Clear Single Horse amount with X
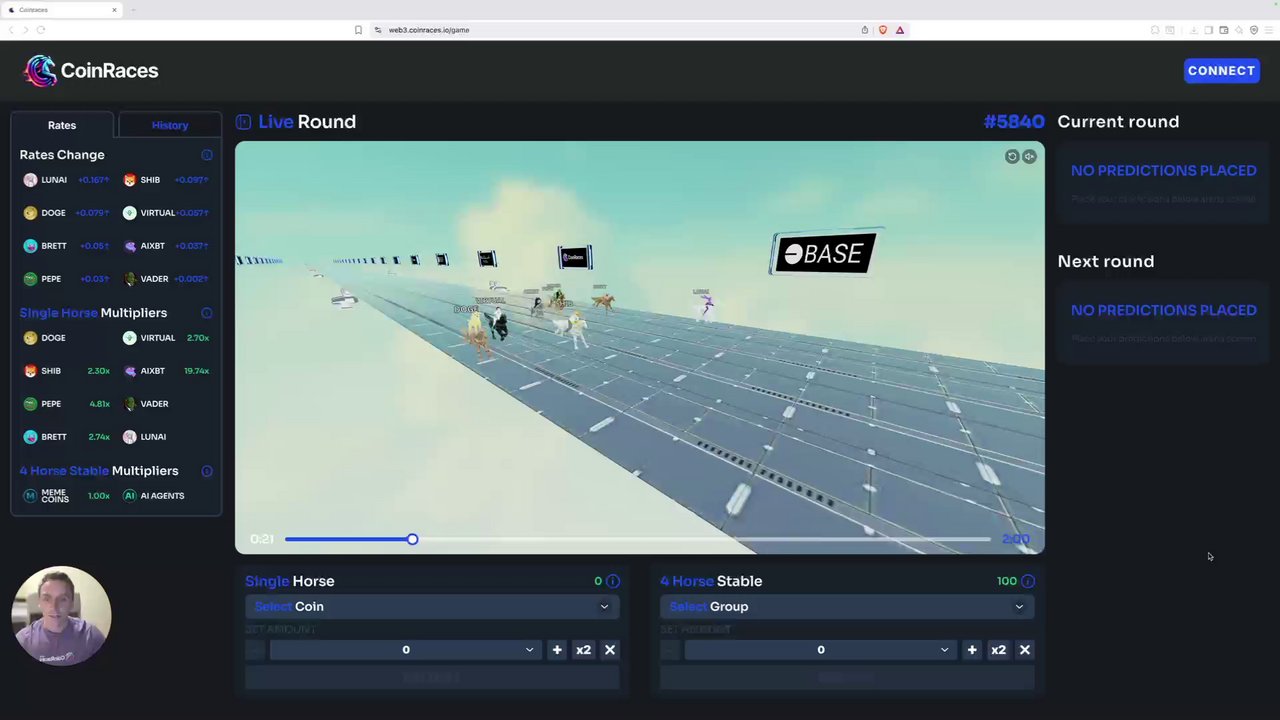The height and width of the screenshot is (720, 1280). 610,650
